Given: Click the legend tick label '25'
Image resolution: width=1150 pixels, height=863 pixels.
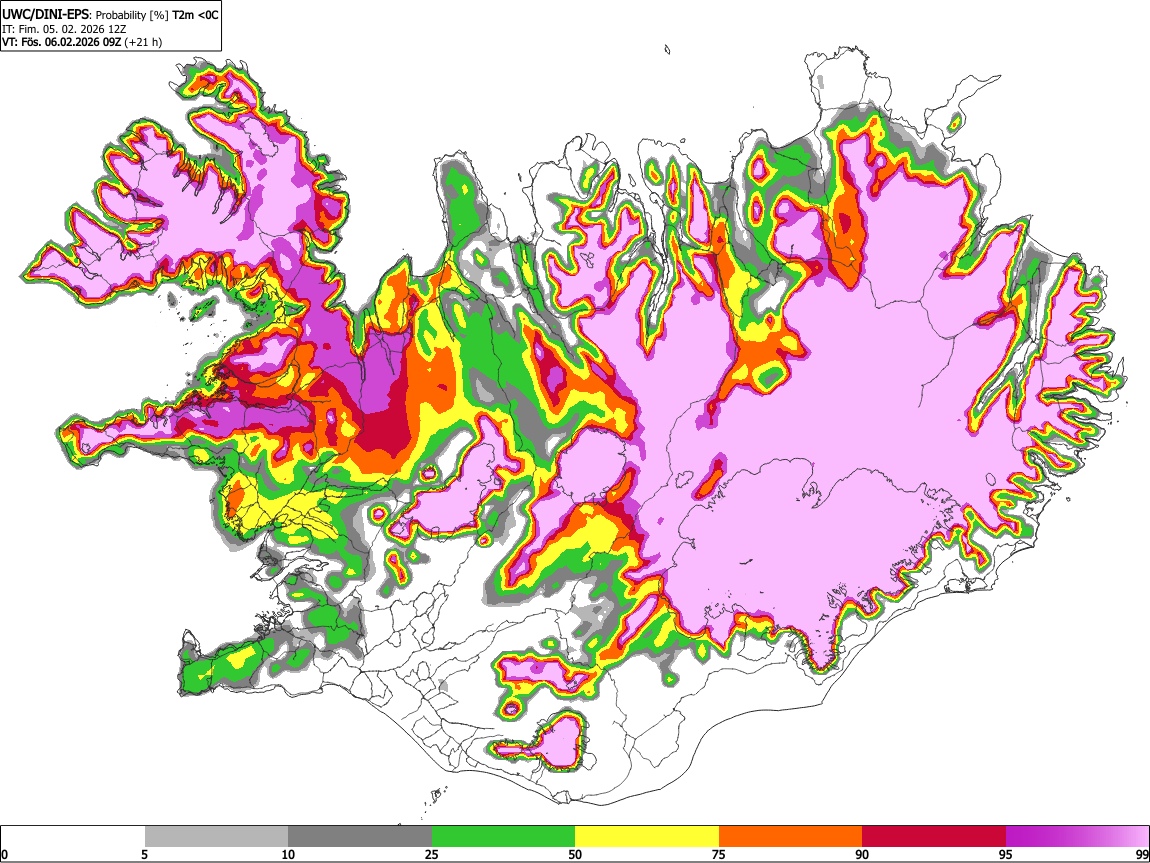Looking at the screenshot, I should click(x=432, y=855).
